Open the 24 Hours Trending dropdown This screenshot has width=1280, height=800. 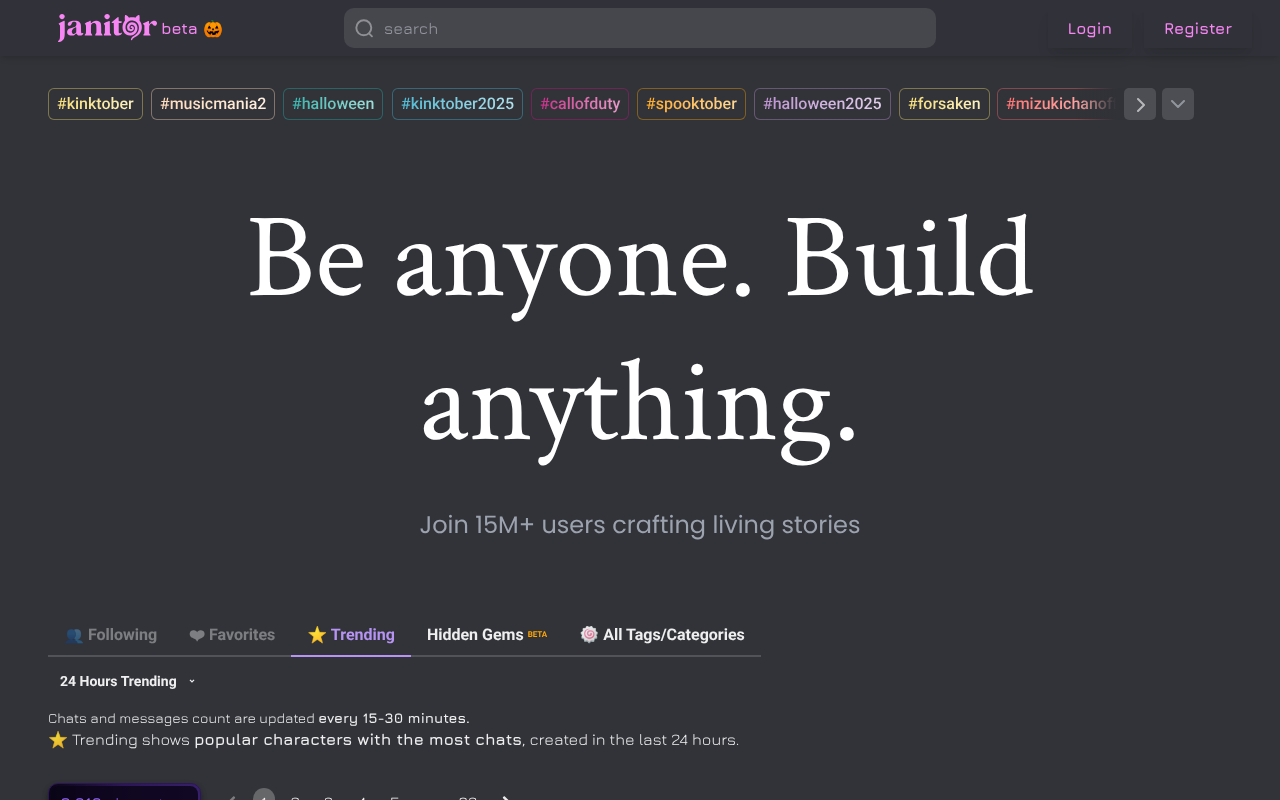coord(127,681)
